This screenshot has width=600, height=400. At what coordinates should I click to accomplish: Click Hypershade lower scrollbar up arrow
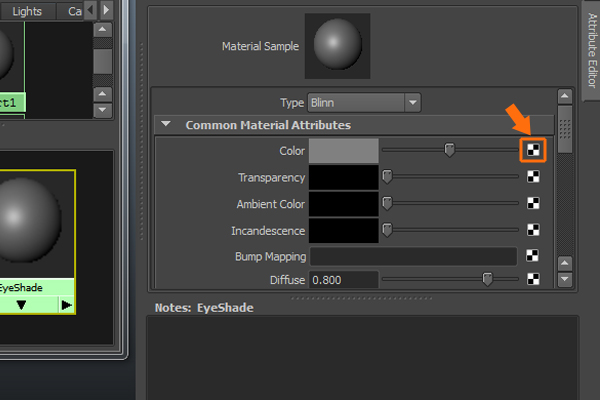pyautogui.click(x=103, y=94)
